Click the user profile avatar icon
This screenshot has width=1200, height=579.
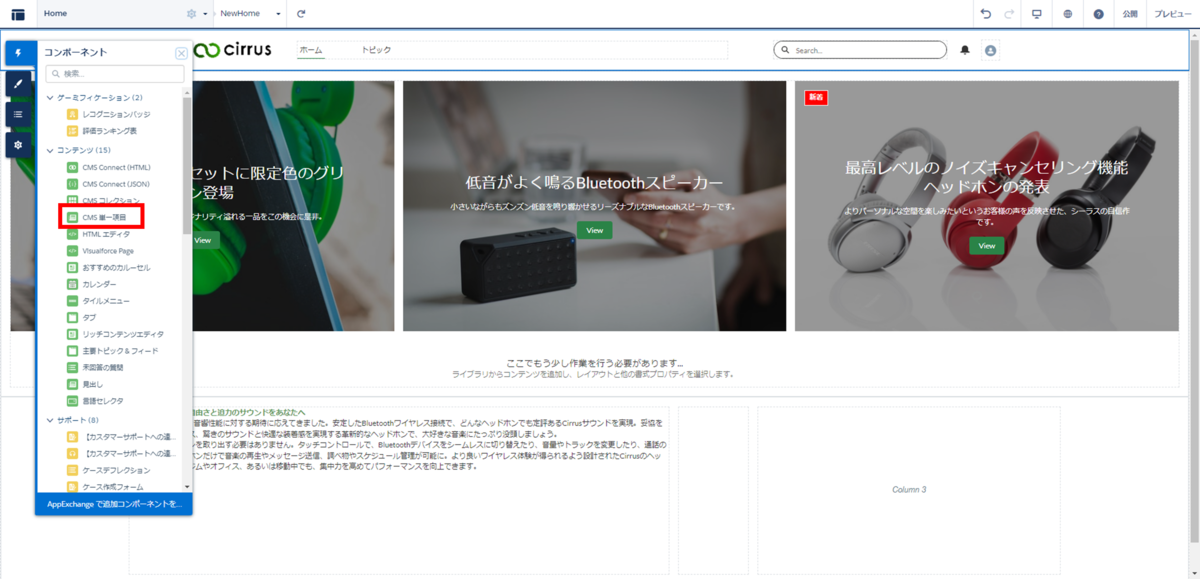pyautogui.click(x=990, y=50)
